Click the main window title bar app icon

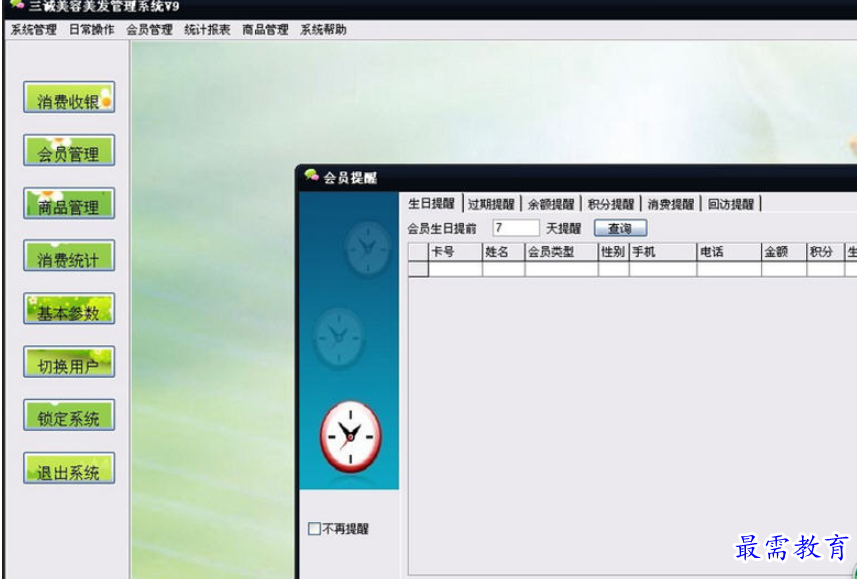tap(17, 5)
